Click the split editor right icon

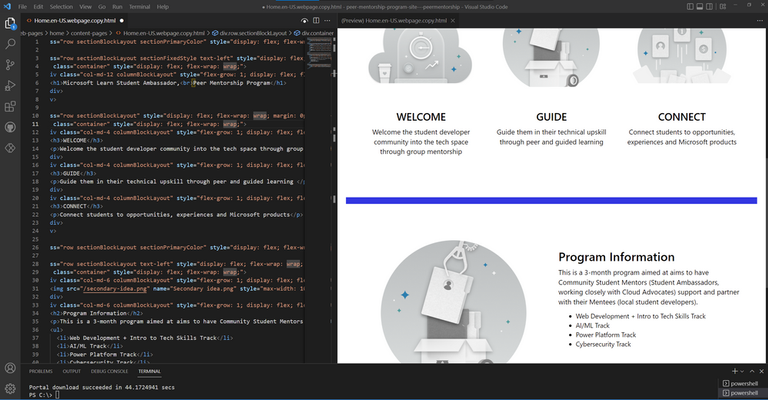[x=316, y=21]
